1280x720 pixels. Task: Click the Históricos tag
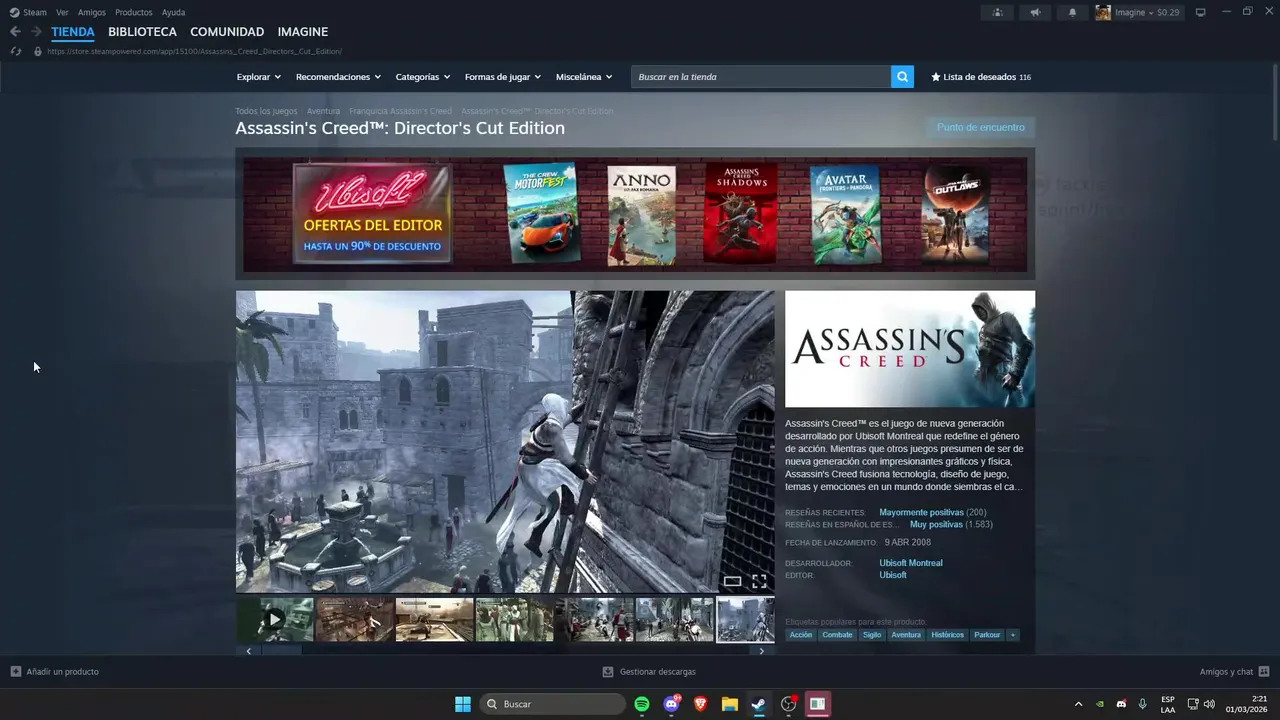[x=947, y=635]
